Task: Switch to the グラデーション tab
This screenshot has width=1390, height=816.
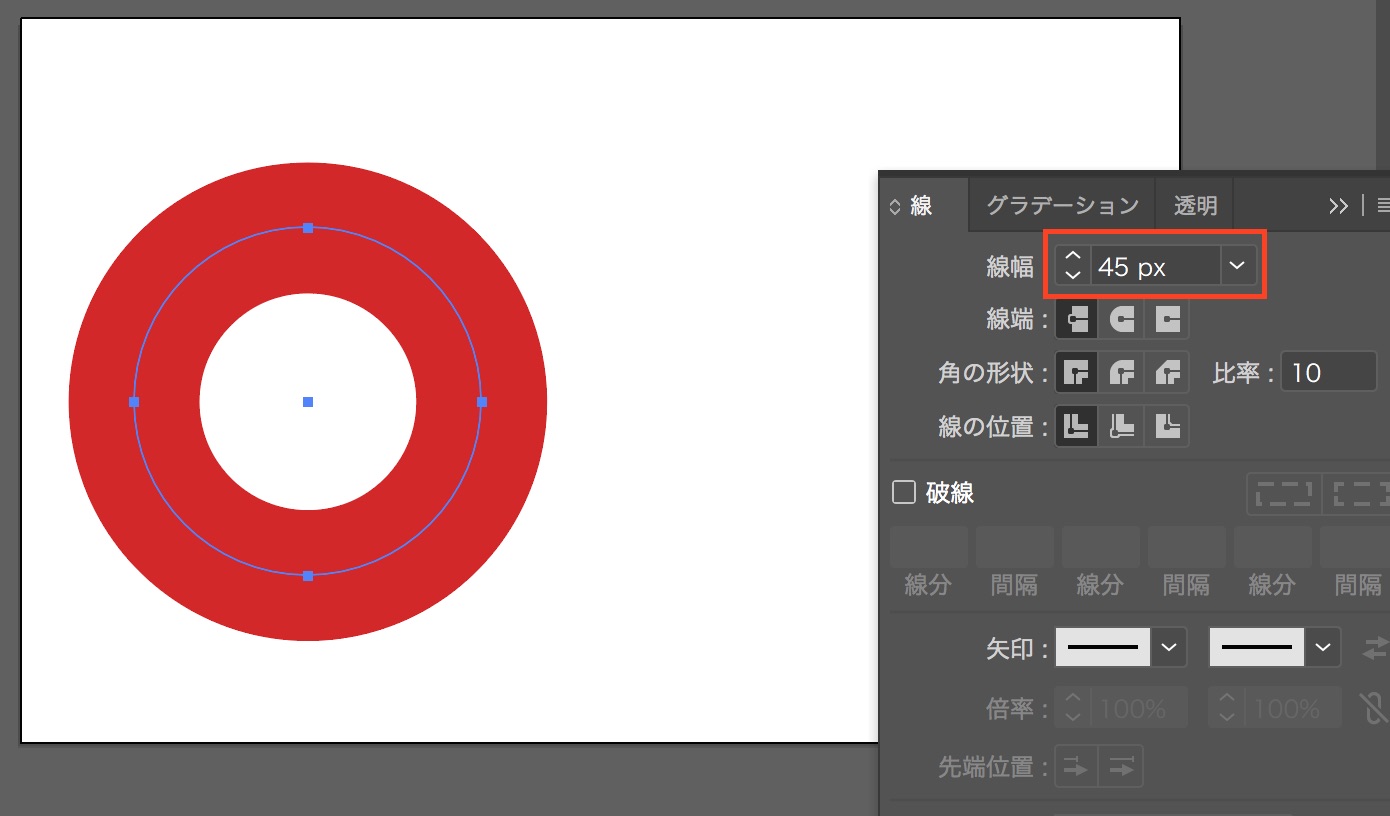Action: pyautogui.click(x=1062, y=206)
